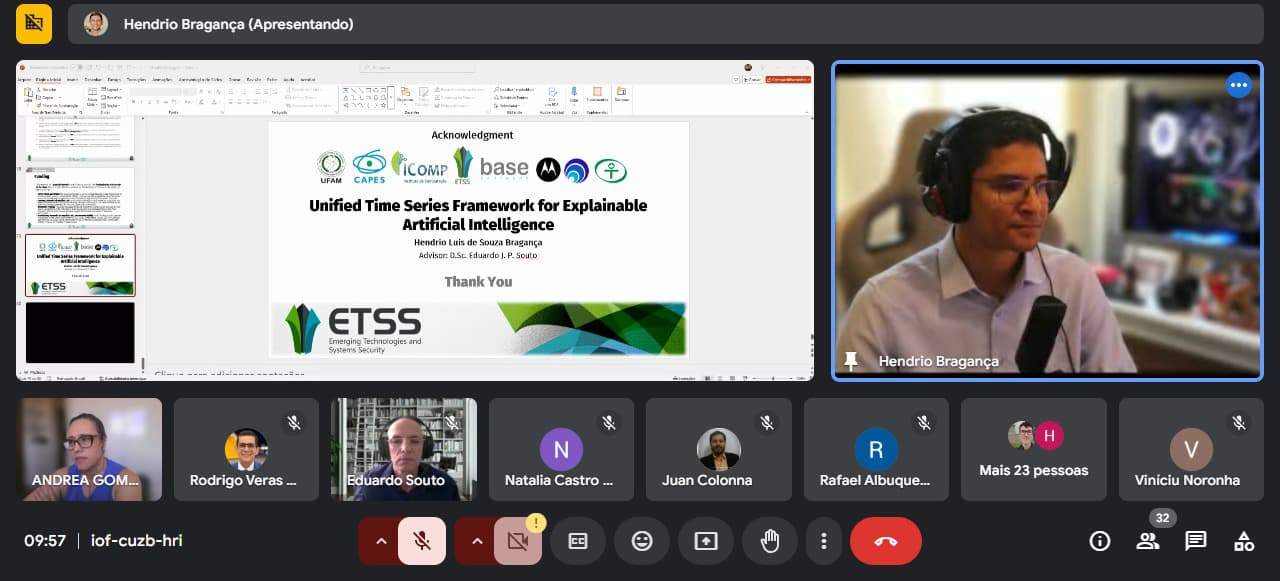Click the red leave call button
This screenshot has width=1280, height=581.
885,541
